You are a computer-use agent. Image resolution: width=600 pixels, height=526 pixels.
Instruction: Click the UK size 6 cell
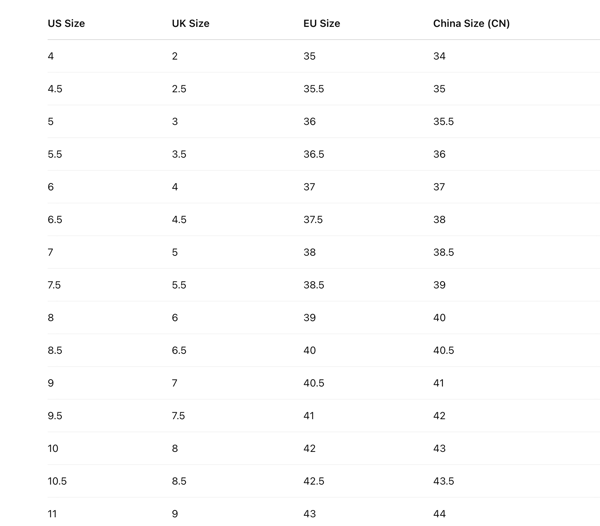tap(175, 318)
